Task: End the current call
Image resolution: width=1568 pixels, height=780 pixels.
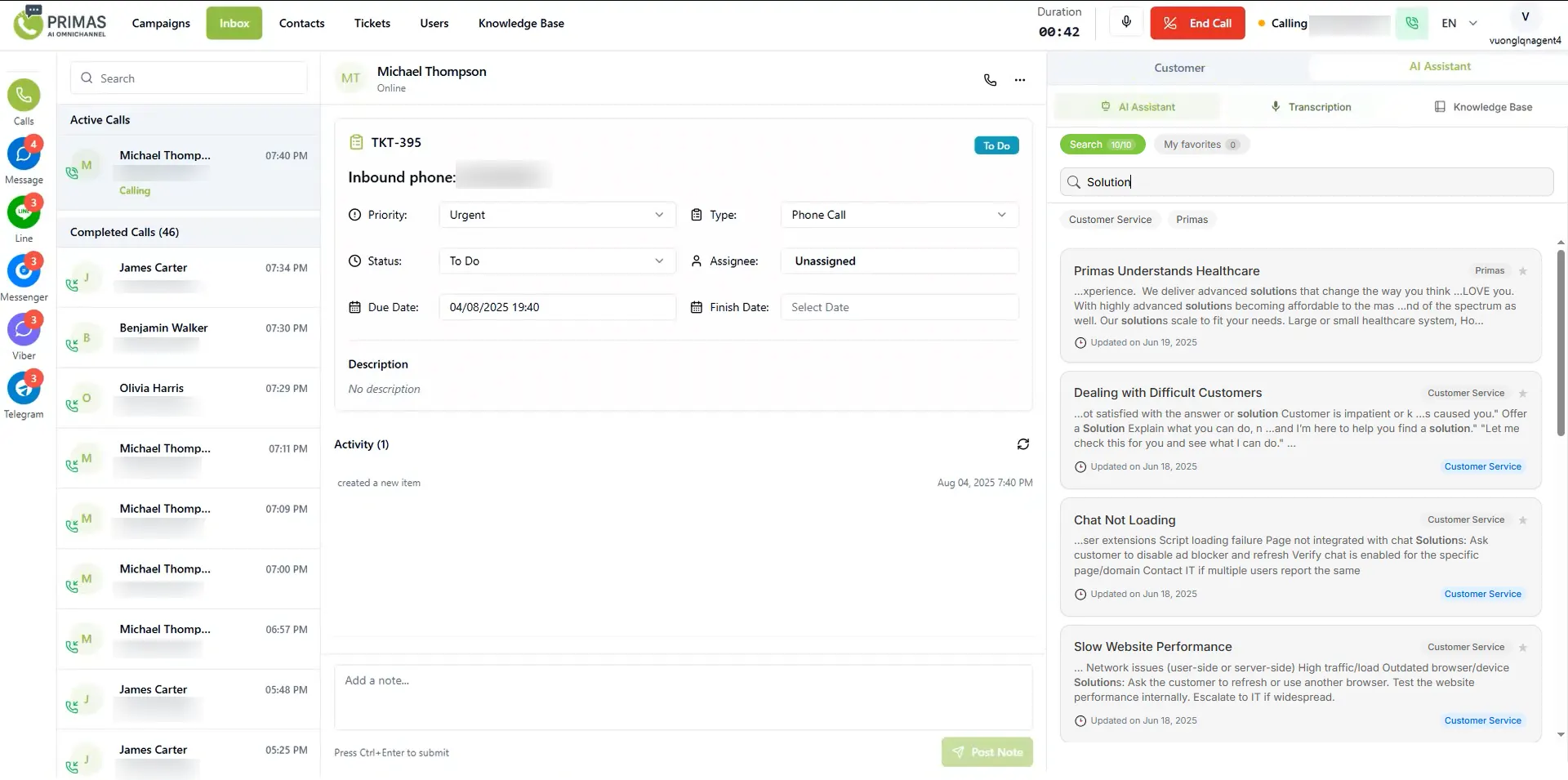Action: (1197, 23)
